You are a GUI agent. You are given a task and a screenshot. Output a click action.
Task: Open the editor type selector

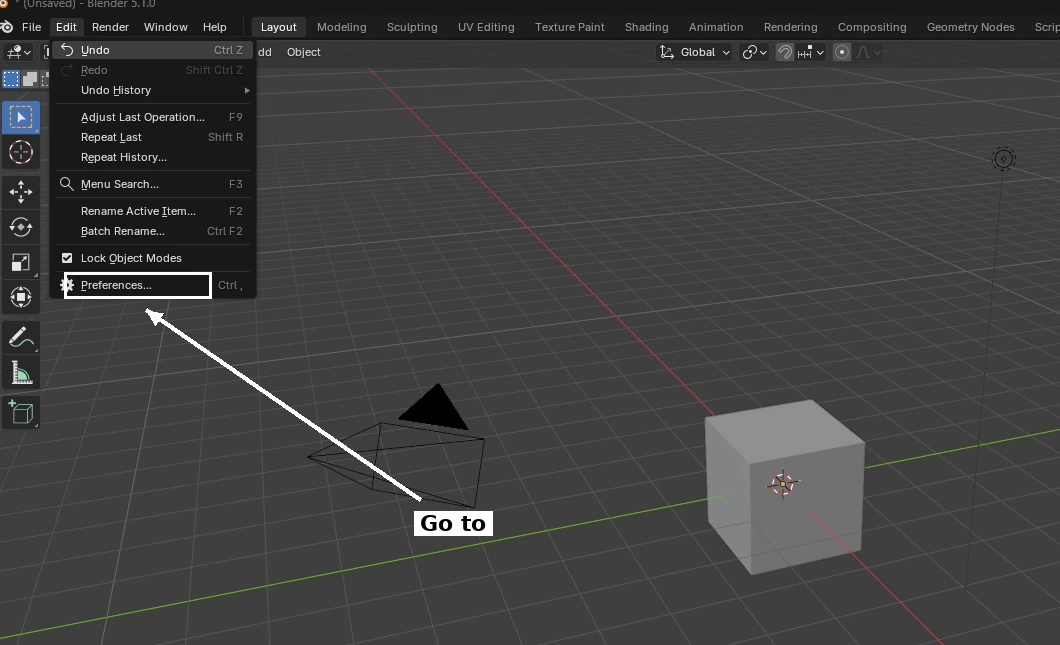pyautogui.click(x=18, y=52)
